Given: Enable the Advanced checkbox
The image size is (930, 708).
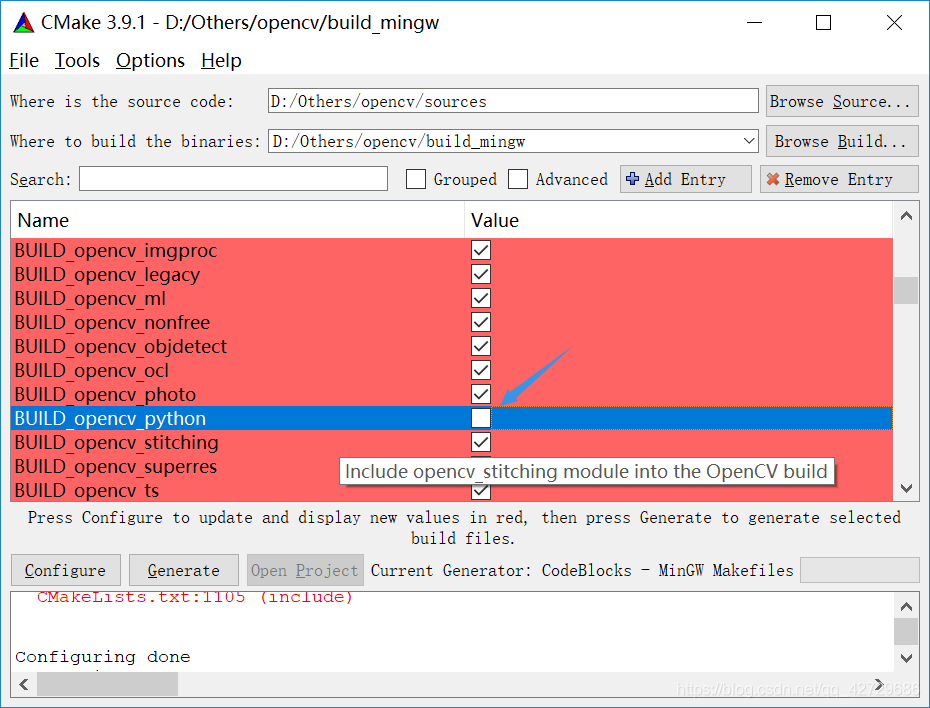Looking at the screenshot, I should 518,179.
